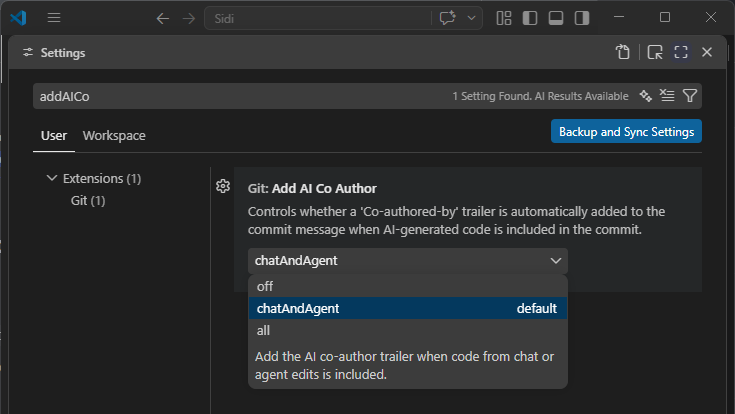This screenshot has height=414, width=735.
Task: Clear the settings search input
Action: click(667, 96)
